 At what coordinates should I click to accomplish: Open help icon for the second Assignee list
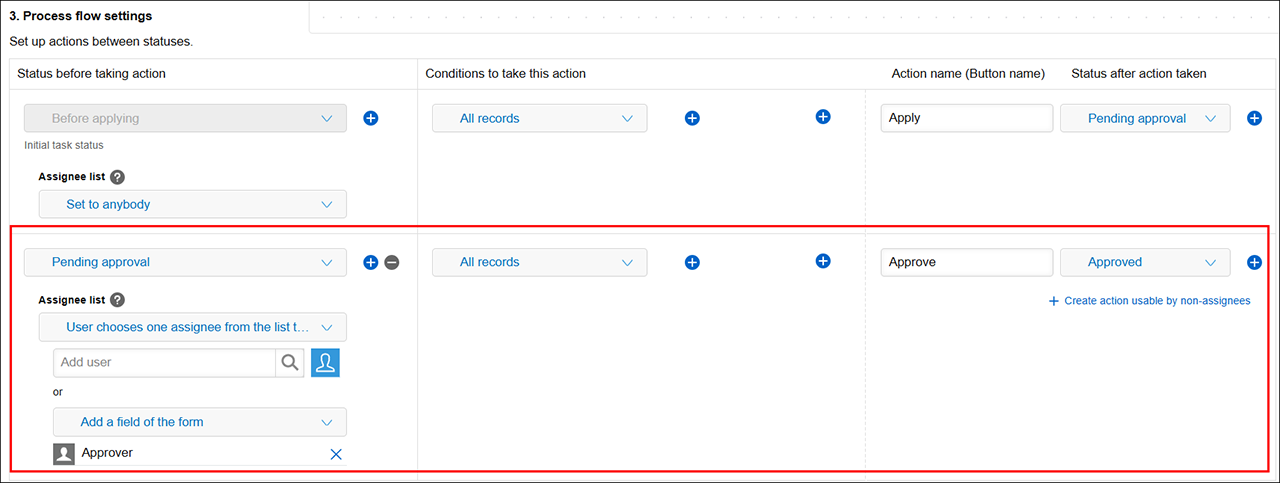coord(117,300)
